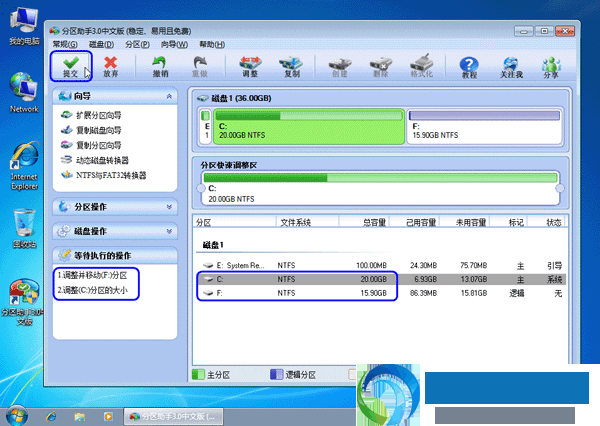The width and height of the screenshot is (600, 426).
Task: Open the 帮助(H) menu
Action: tap(212, 44)
